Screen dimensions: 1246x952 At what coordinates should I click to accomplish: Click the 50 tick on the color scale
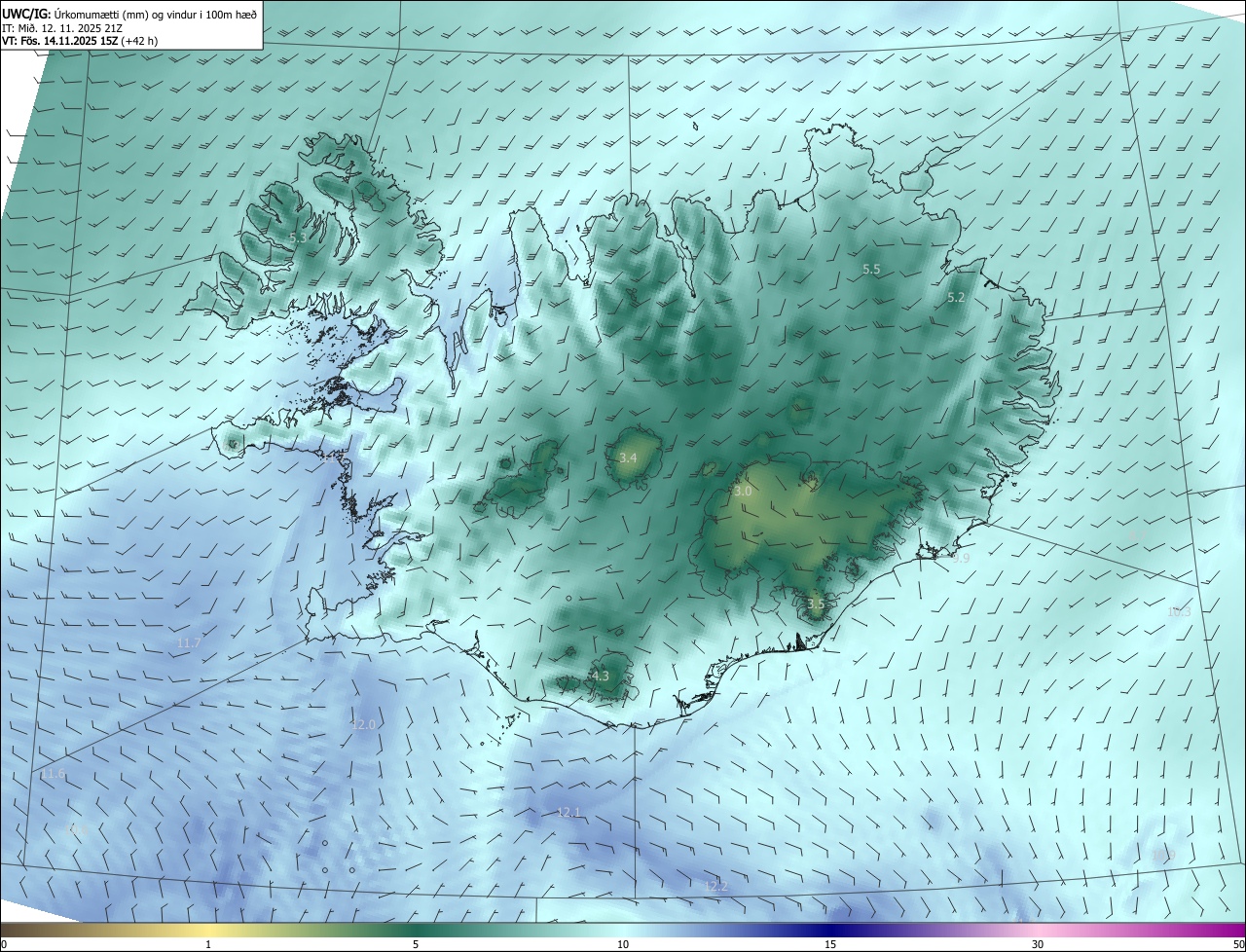click(1238, 944)
